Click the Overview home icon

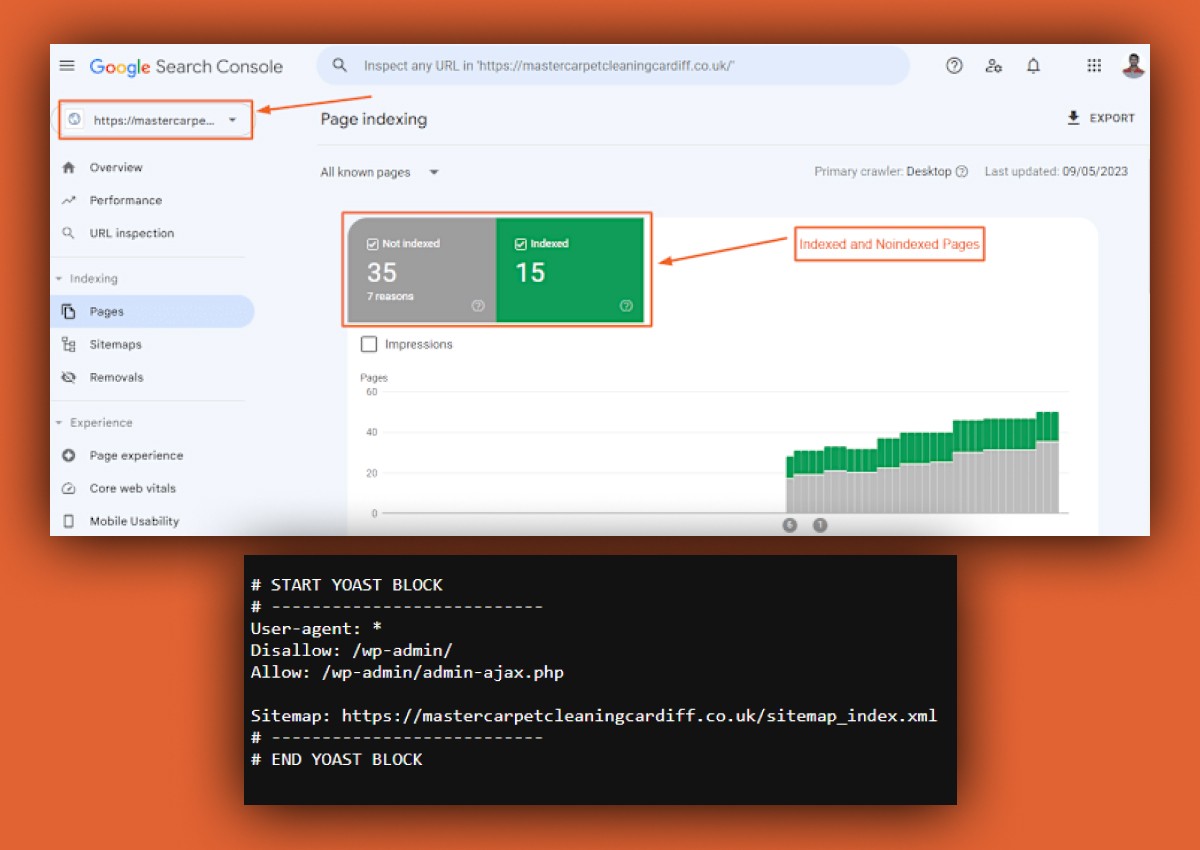pyautogui.click(x=68, y=168)
